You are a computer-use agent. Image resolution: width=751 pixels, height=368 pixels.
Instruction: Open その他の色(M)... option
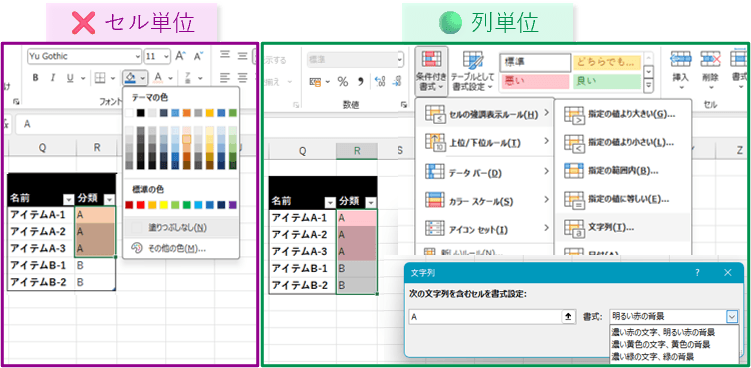(181, 249)
